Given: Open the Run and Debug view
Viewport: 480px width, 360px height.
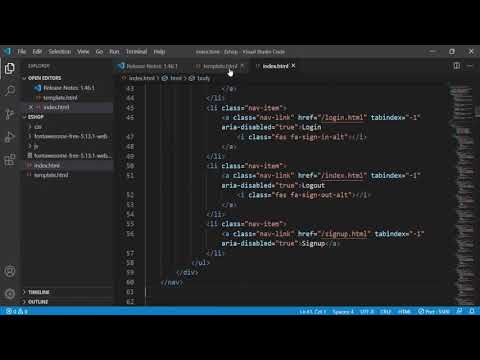Looking at the screenshot, I should coord(10,137).
